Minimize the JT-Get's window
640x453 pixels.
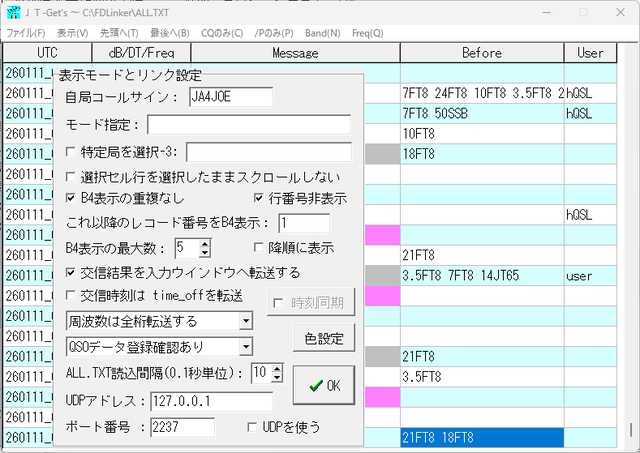click(547, 12)
